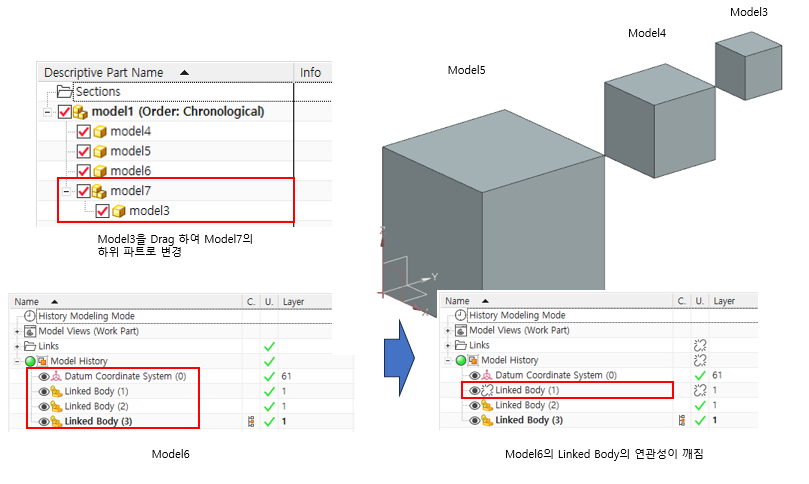Screen dimensions: 809x484
Task: Click the History Modeling Mode clock icon, left panel
Action: tap(30, 315)
